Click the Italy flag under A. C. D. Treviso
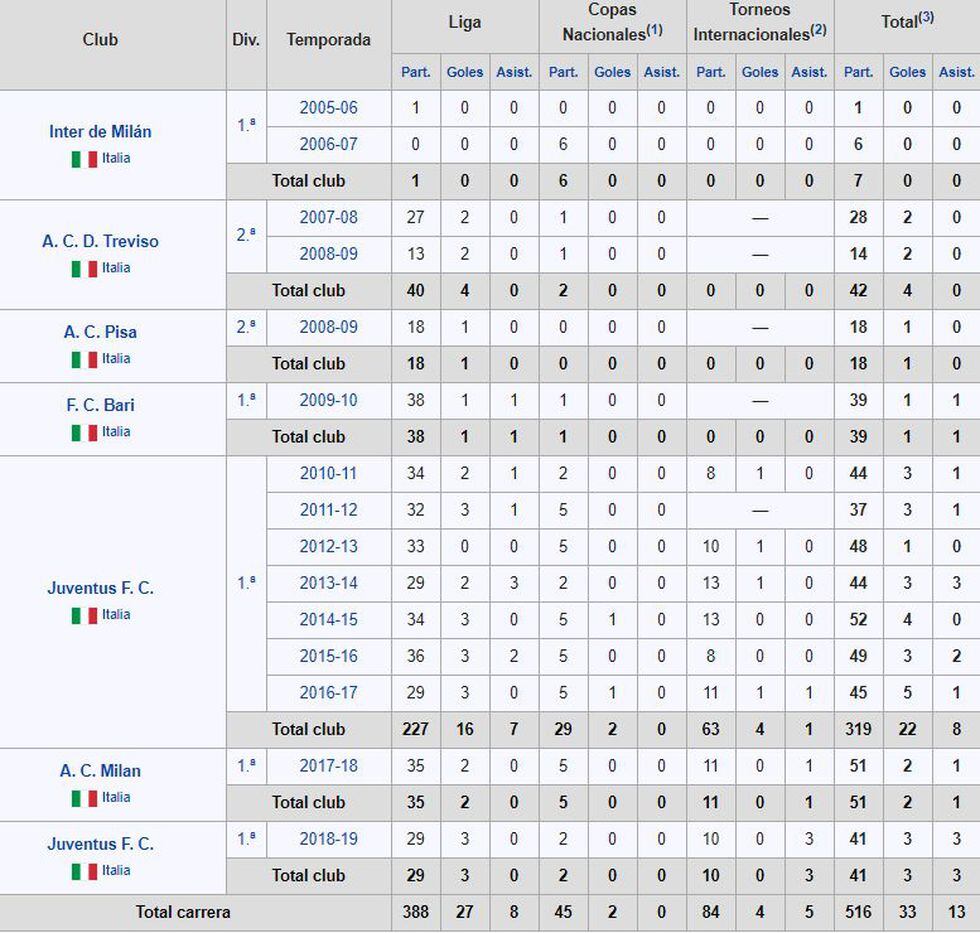The height and width of the screenshot is (933, 980). pos(84,269)
